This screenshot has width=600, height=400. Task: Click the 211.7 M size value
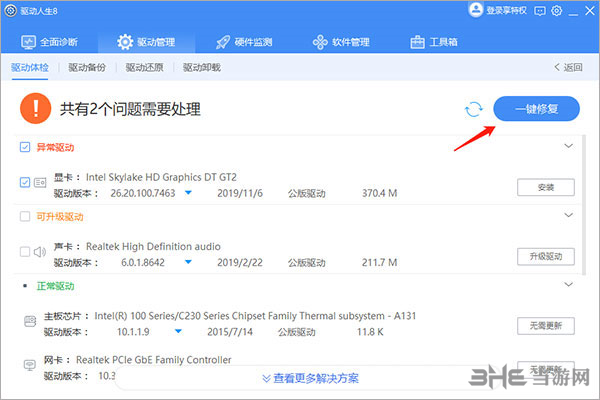pyautogui.click(x=380, y=263)
